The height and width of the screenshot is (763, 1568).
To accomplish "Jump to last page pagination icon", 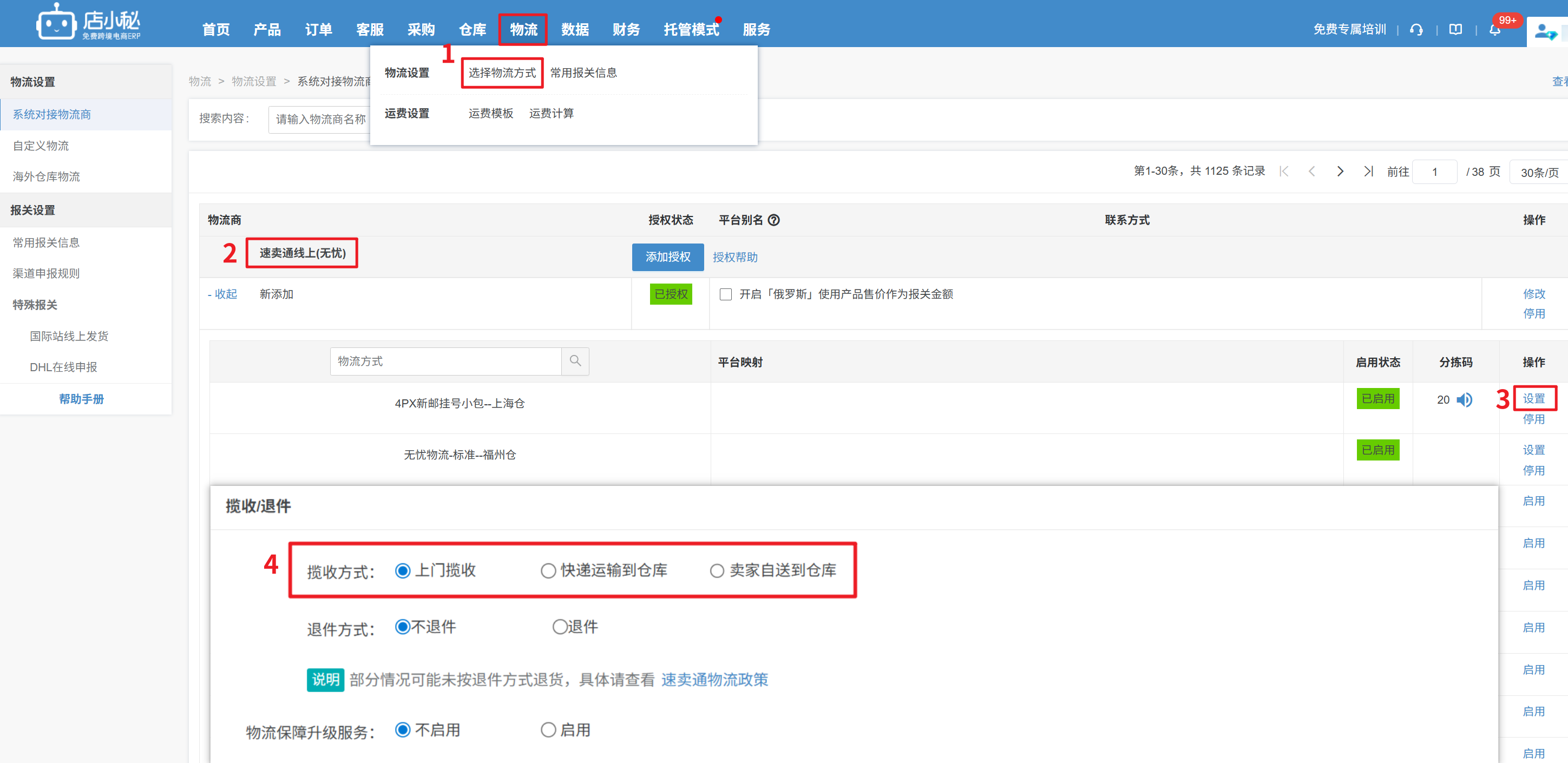I will pos(1368,172).
